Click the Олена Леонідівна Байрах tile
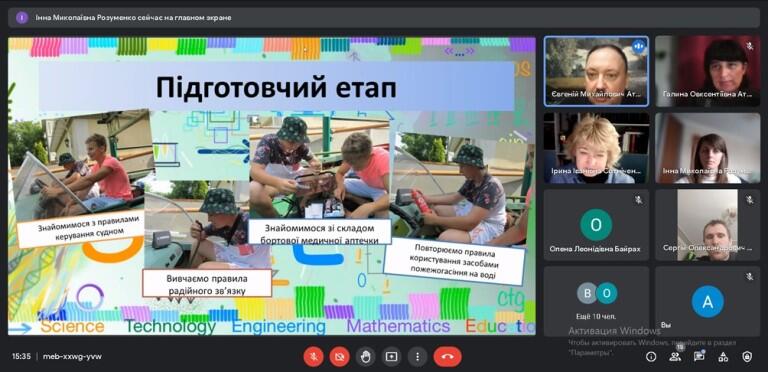Viewport: 768px width, 372px height. click(x=596, y=225)
